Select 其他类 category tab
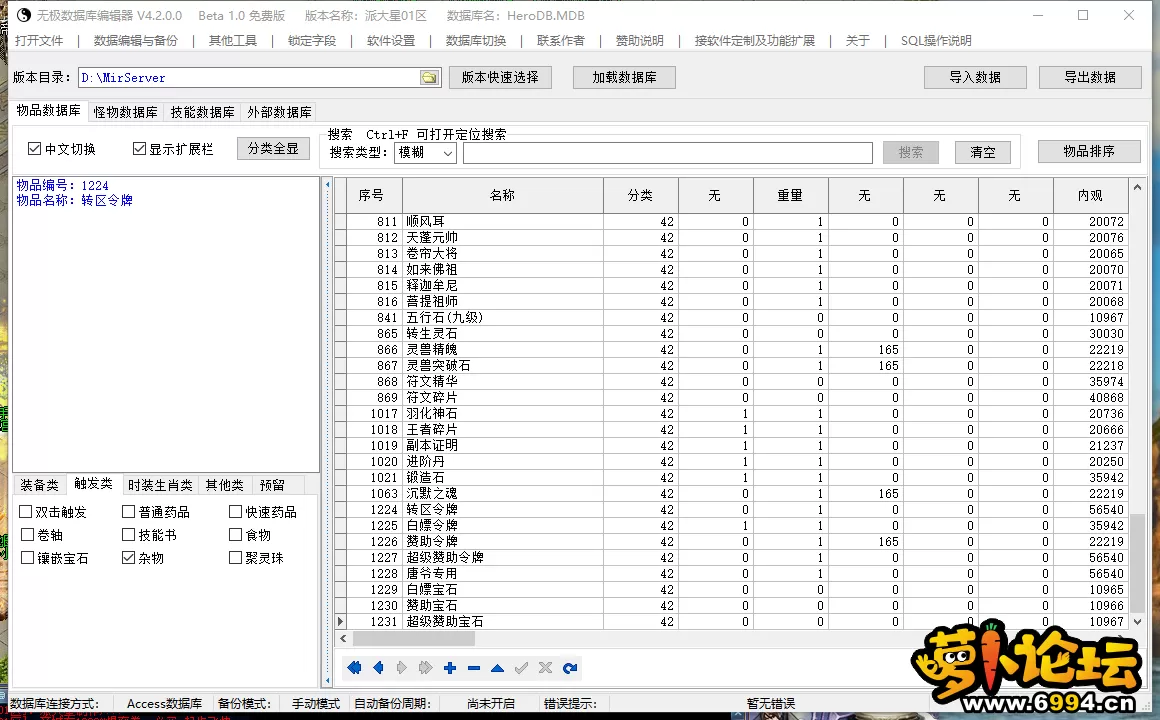Screen dimensions: 1160x720 224,485
